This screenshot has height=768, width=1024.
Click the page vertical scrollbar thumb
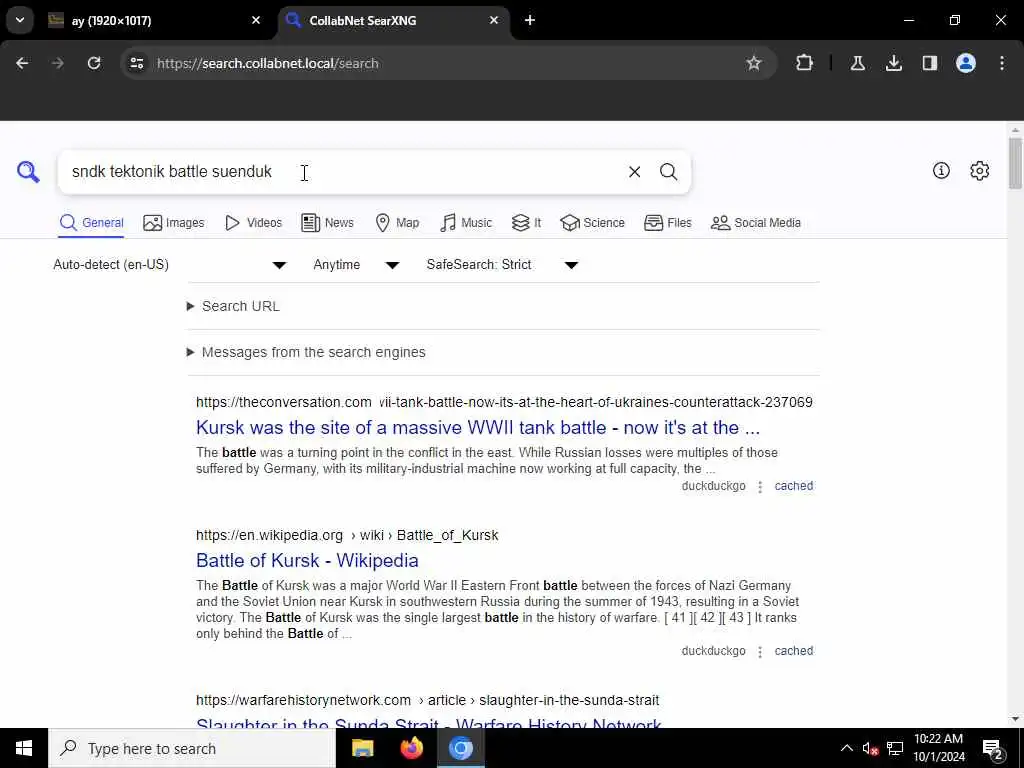[x=1015, y=162]
